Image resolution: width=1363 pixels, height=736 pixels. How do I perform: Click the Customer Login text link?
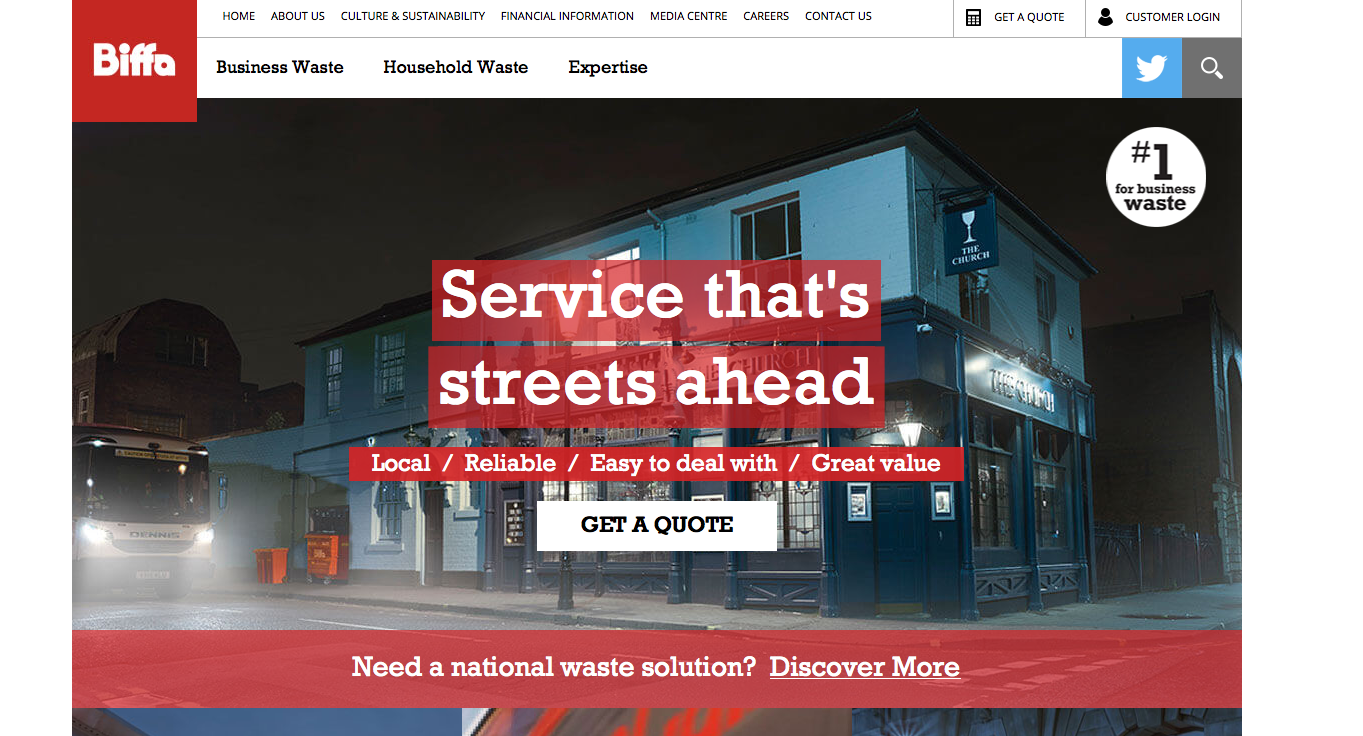pyautogui.click(x=1172, y=17)
